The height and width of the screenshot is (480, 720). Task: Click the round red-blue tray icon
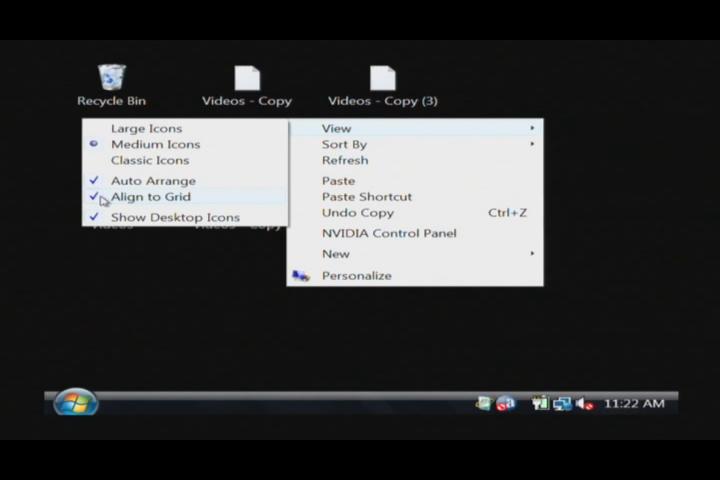tap(505, 404)
